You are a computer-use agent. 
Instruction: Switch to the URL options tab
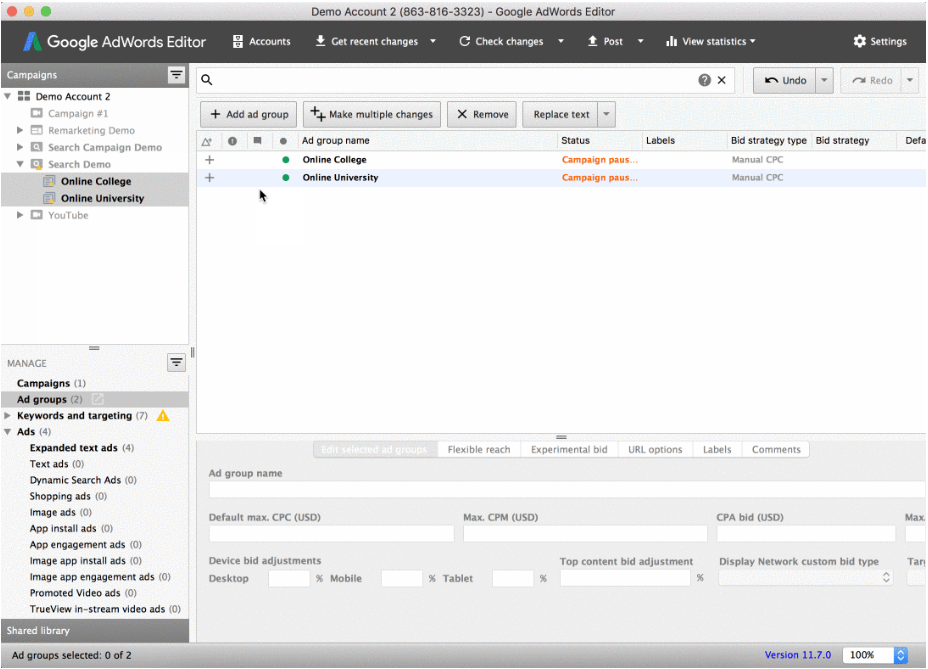(655, 450)
